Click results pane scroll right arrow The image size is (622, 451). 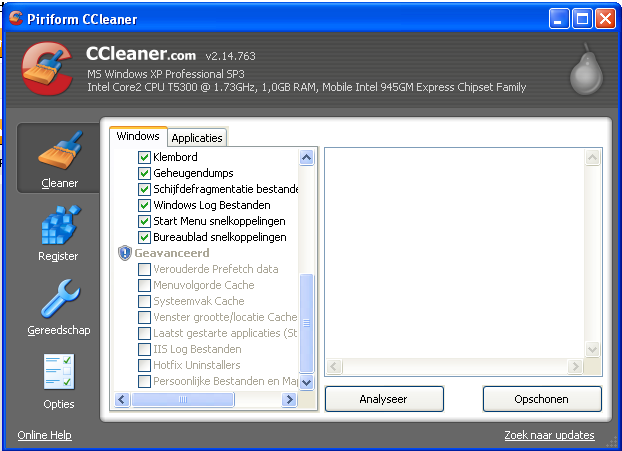[x=575, y=366]
